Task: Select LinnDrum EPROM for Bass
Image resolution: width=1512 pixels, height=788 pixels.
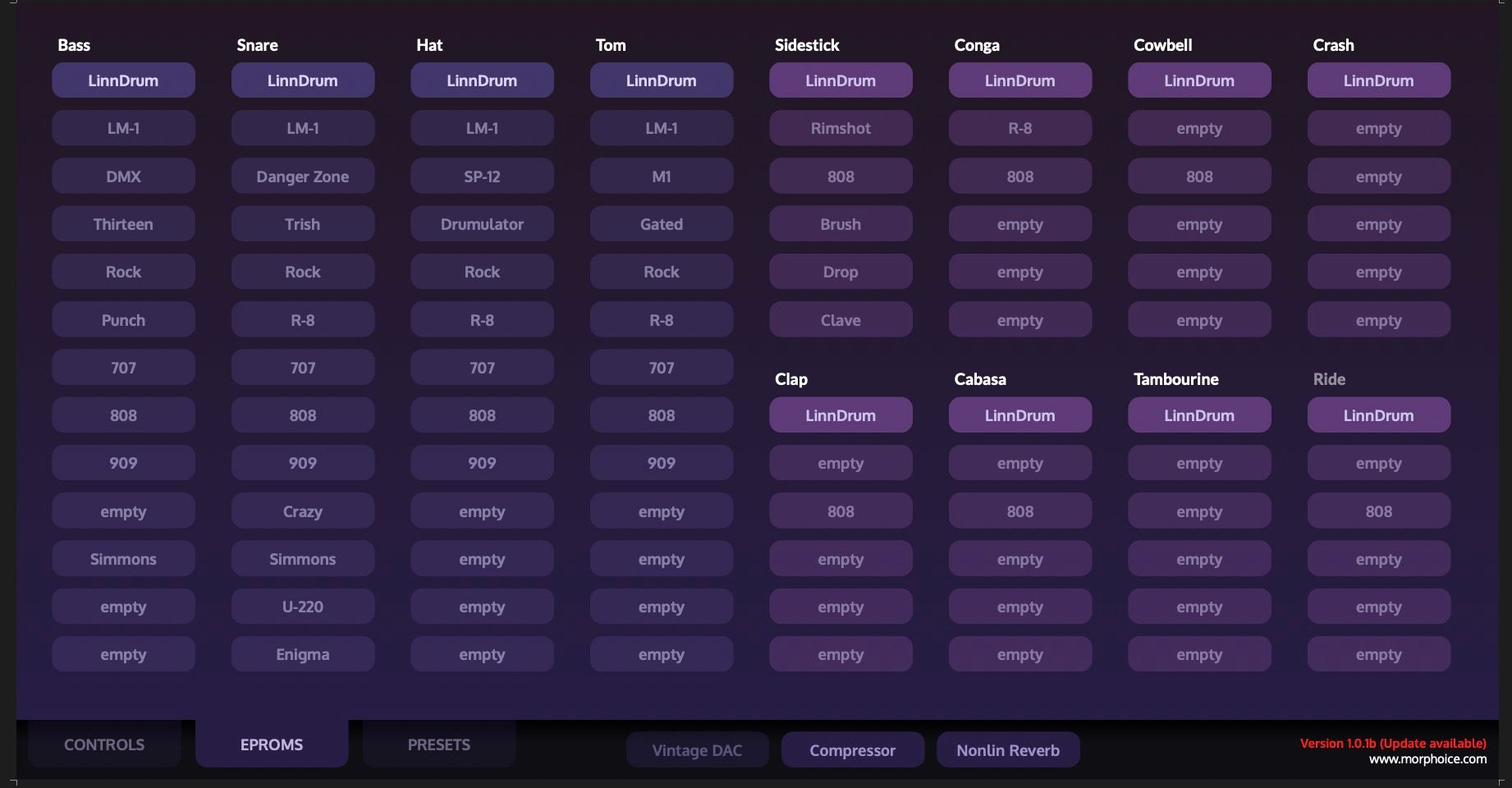Action: click(x=123, y=80)
